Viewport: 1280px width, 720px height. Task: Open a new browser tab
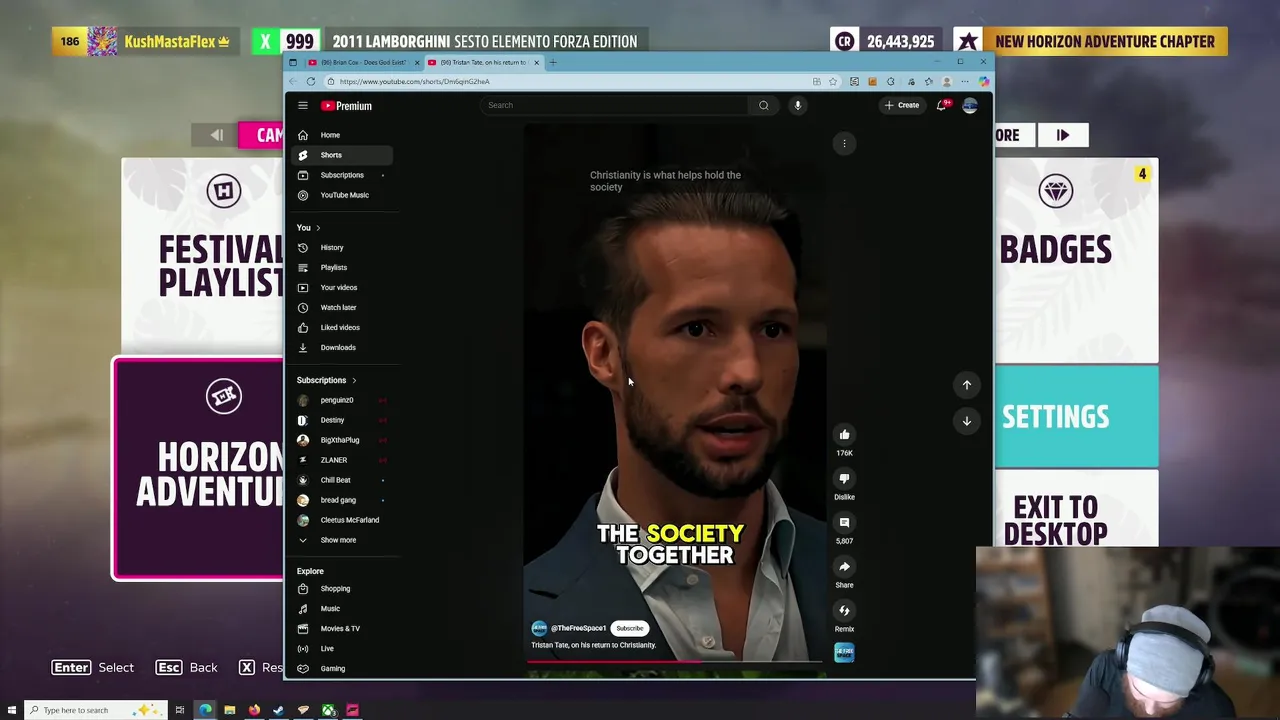coord(553,62)
